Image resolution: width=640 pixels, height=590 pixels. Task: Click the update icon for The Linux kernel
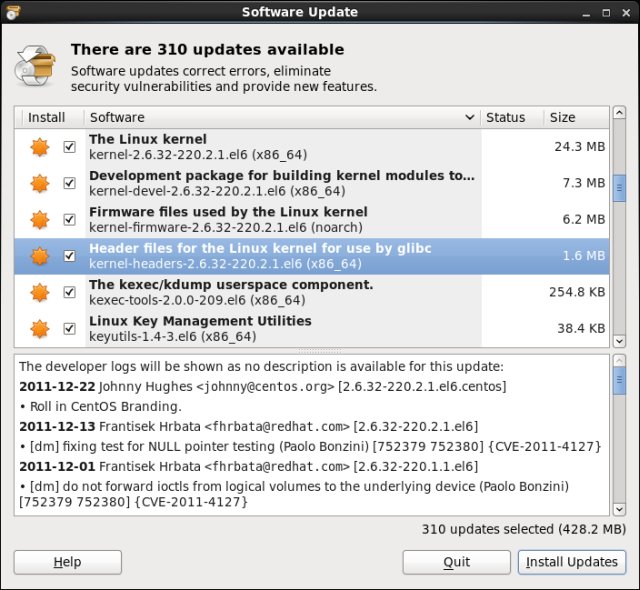click(x=40, y=147)
